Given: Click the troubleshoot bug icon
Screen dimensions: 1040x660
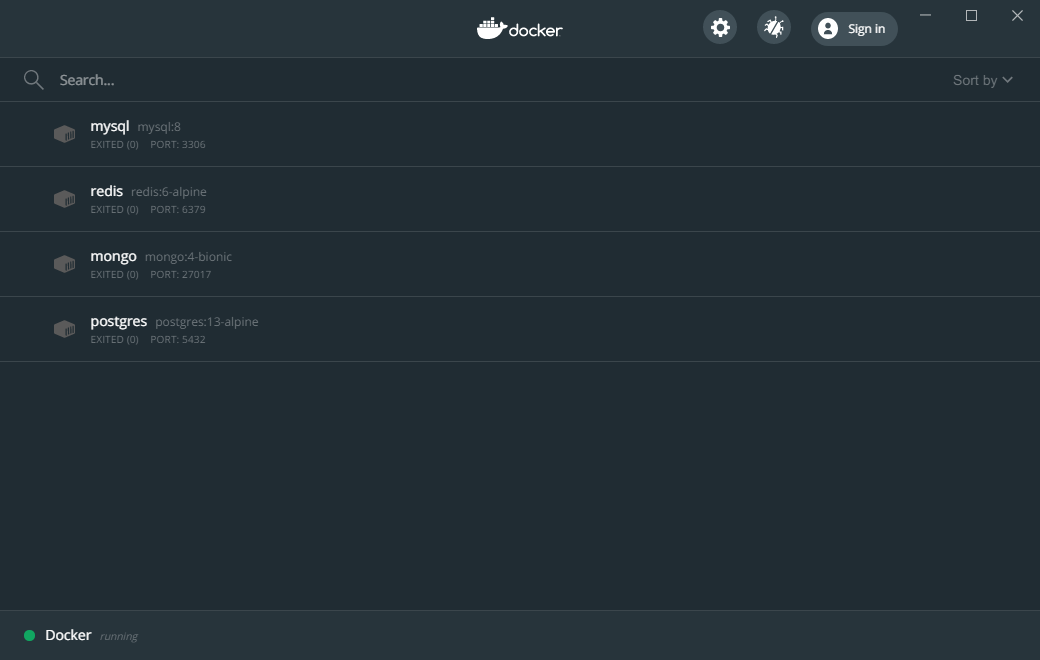Looking at the screenshot, I should pyautogui.click(x=773, y=28).
